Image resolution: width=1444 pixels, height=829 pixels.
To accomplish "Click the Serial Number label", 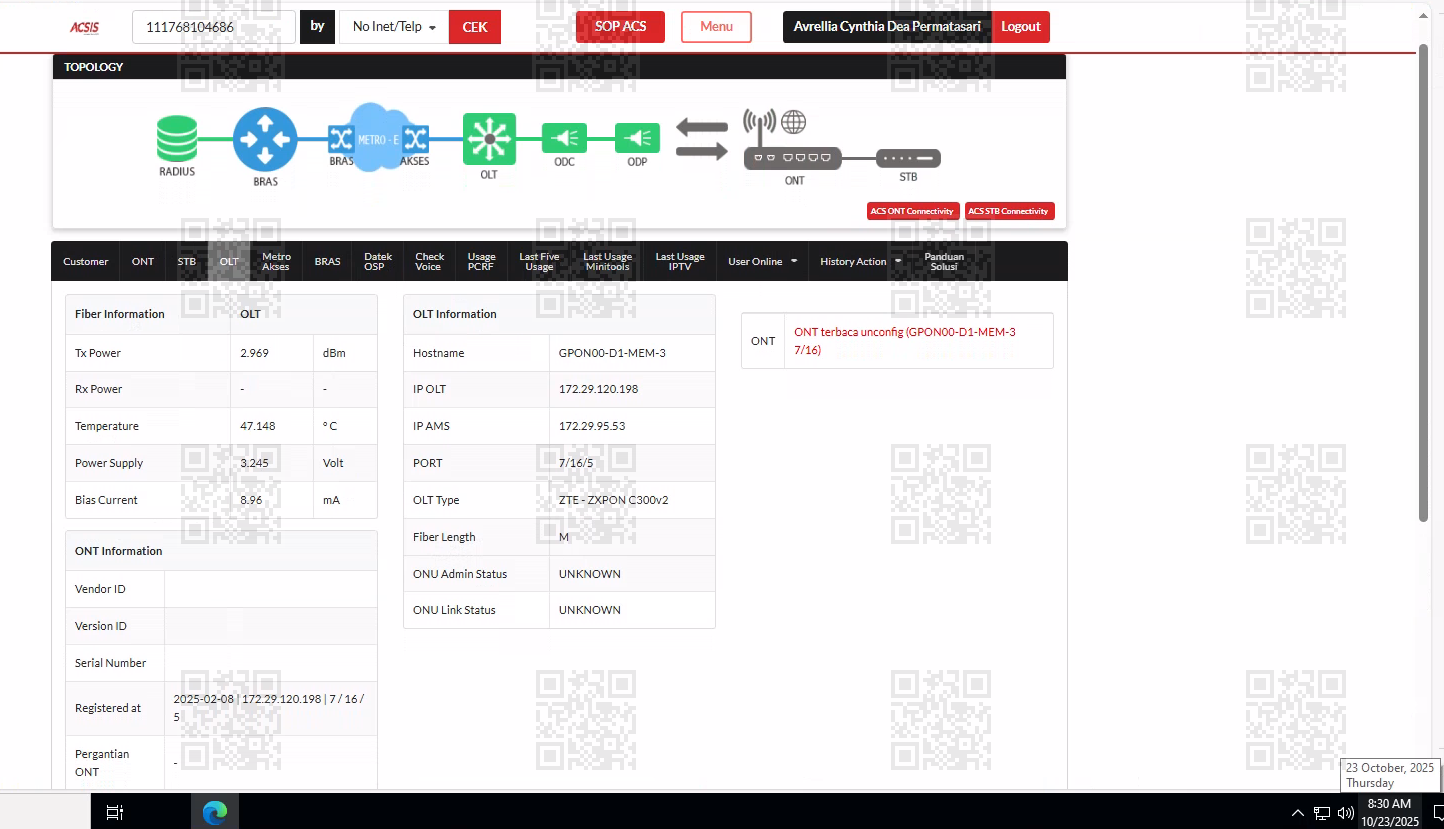I will (110, 663).
